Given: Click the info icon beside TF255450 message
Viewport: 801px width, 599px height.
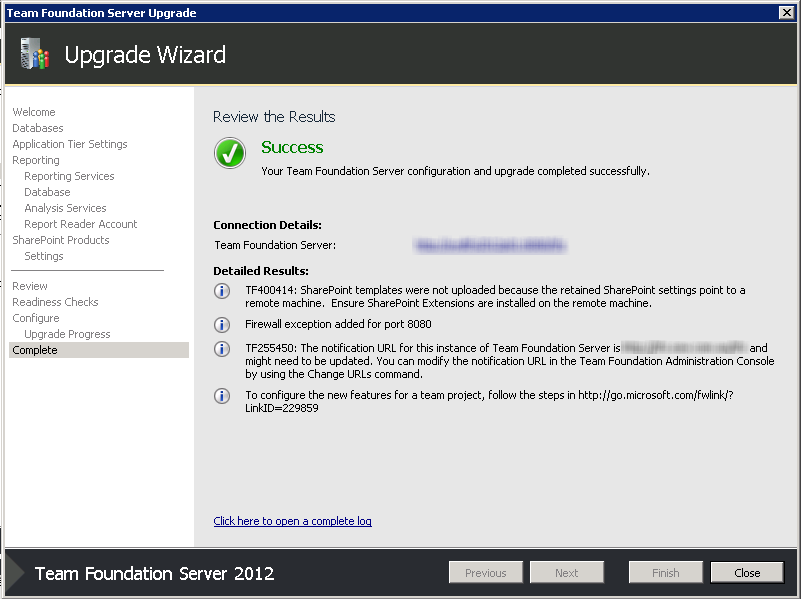Looking at the screenshot, I should click(x=222, y=349).
